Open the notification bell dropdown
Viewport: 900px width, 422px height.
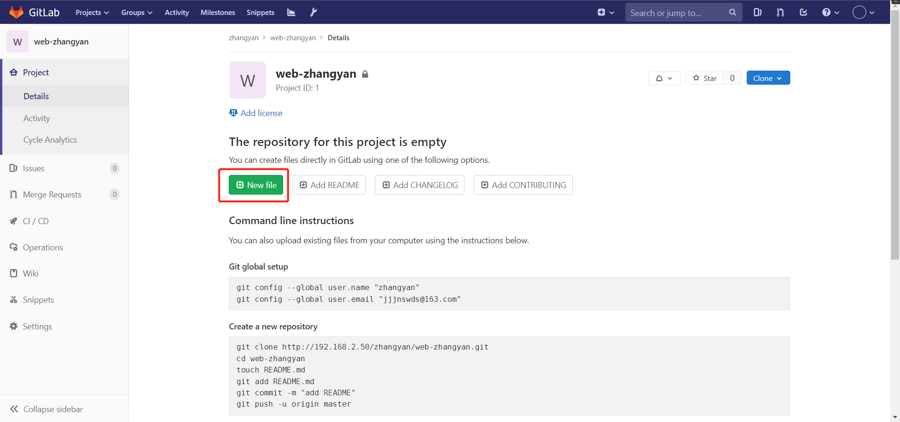click(664, 78)
